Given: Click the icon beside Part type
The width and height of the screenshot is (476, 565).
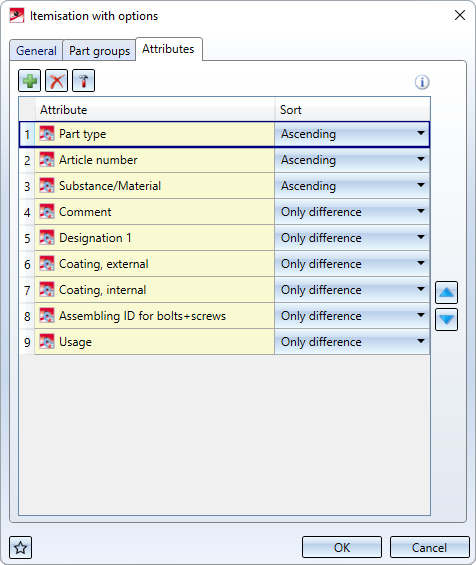Looking at the screenshot, I should click(47, 134).
